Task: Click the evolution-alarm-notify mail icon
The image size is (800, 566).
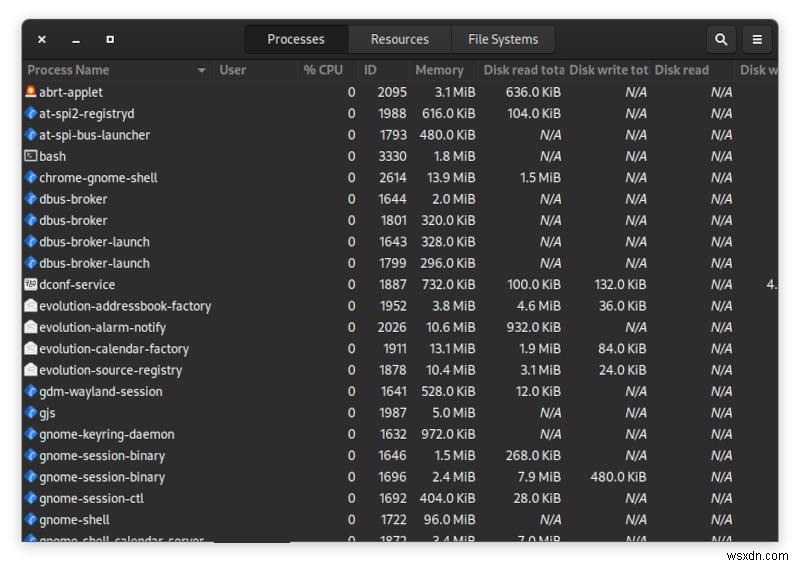Action: 31,327
